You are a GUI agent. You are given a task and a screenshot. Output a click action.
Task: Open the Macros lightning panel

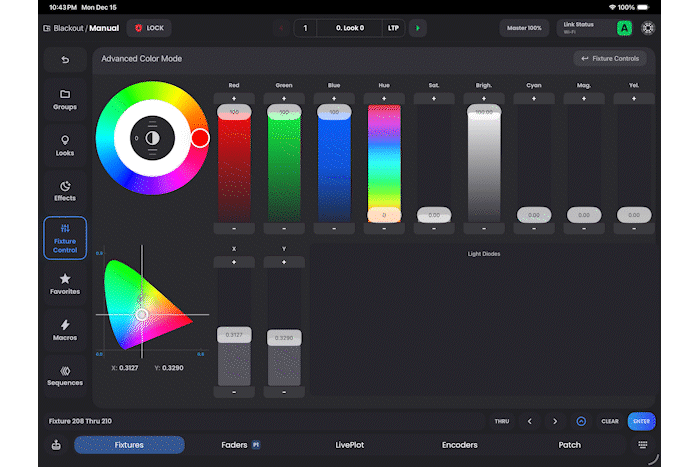pos(65,330)
